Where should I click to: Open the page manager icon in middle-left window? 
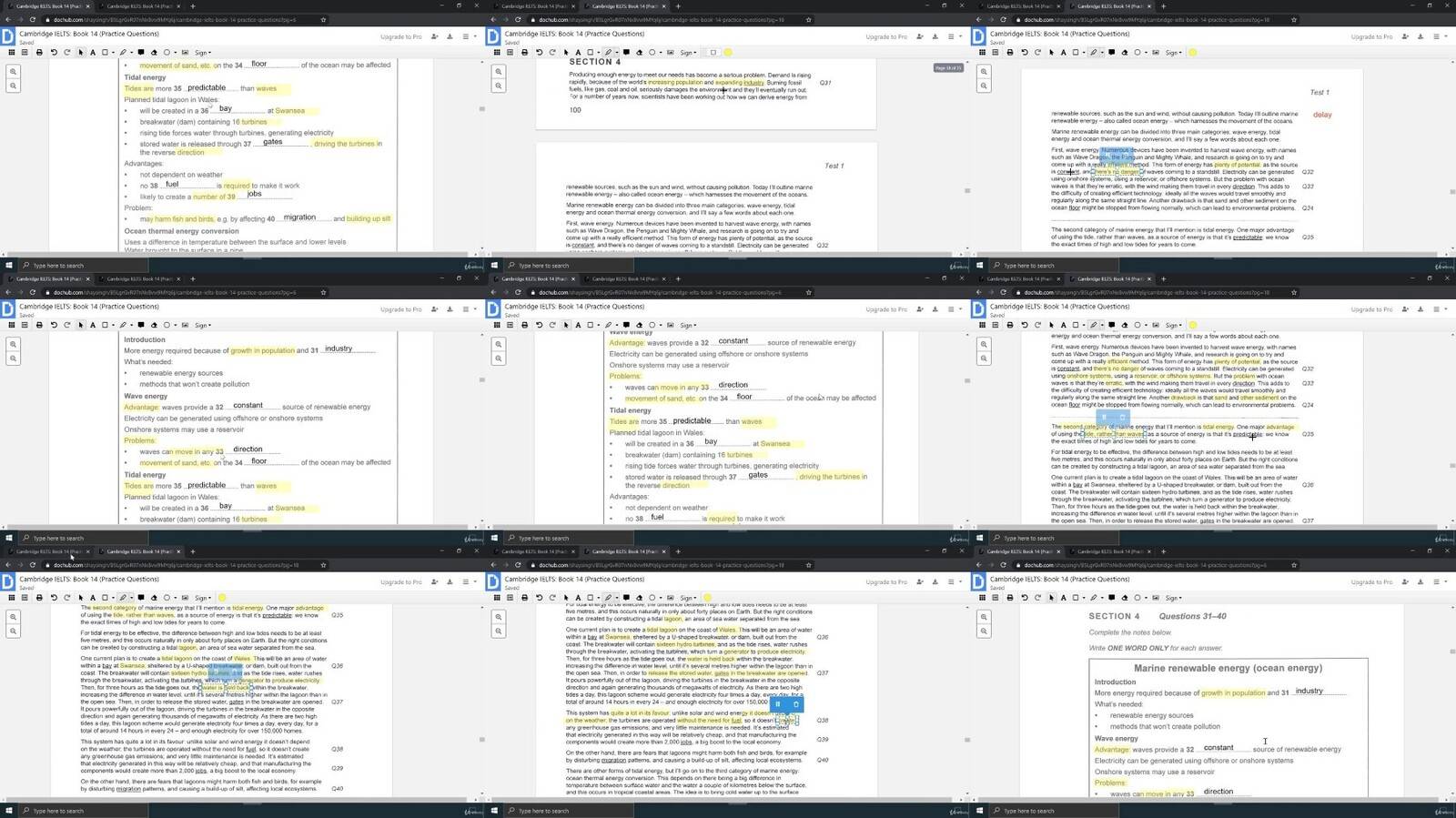coord(25,325)
